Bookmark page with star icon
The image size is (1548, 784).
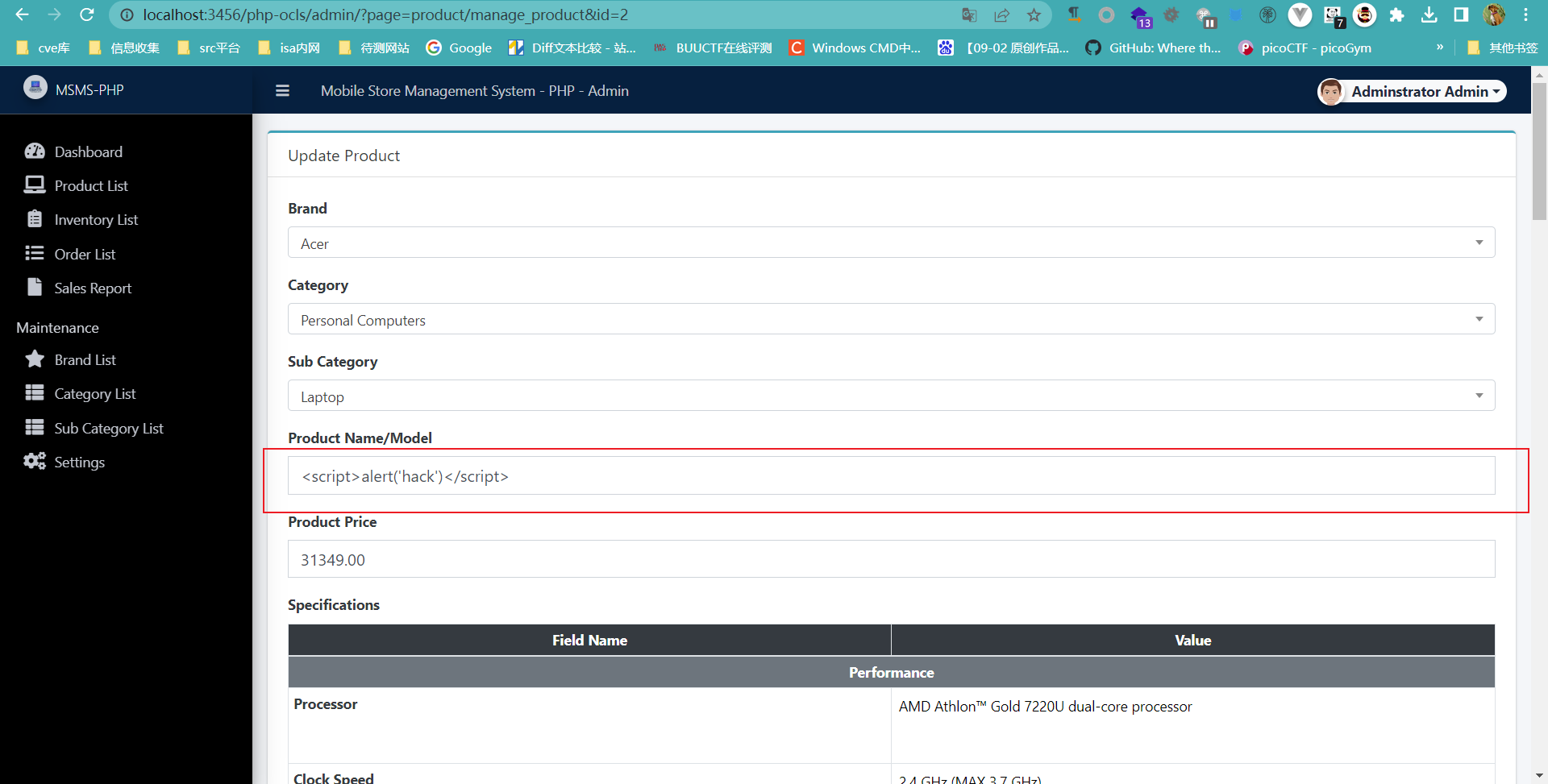point(1034,15)
